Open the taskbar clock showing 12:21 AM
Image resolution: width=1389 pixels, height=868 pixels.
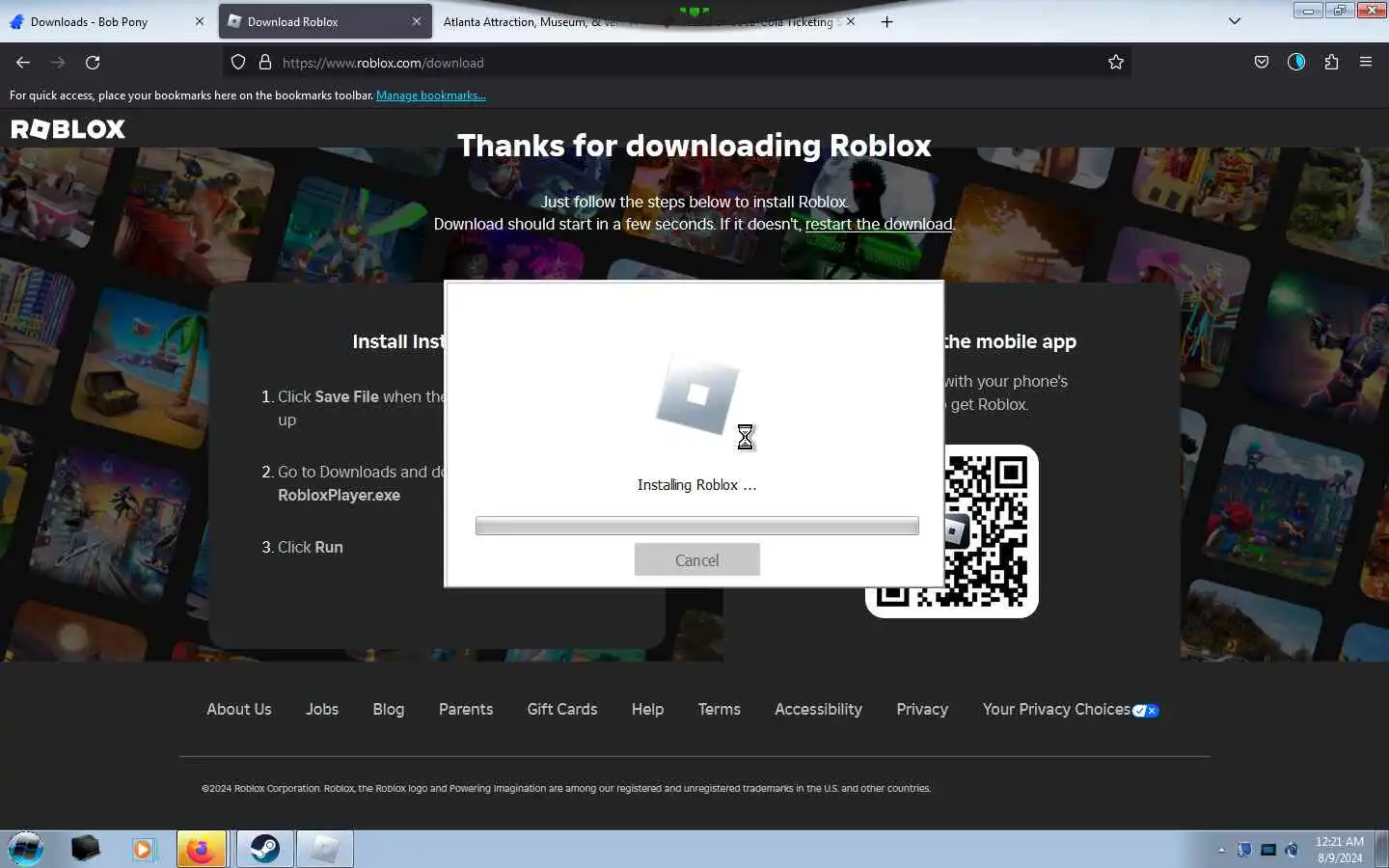pos(1340,850)
